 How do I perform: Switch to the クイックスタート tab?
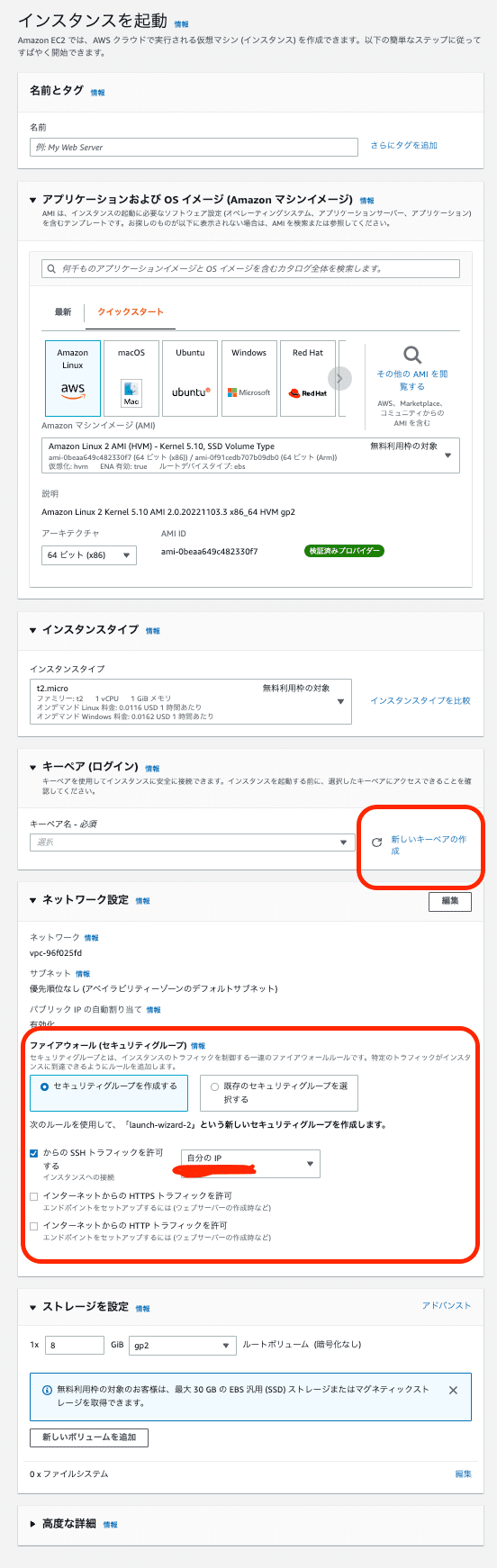click(131, 312)
